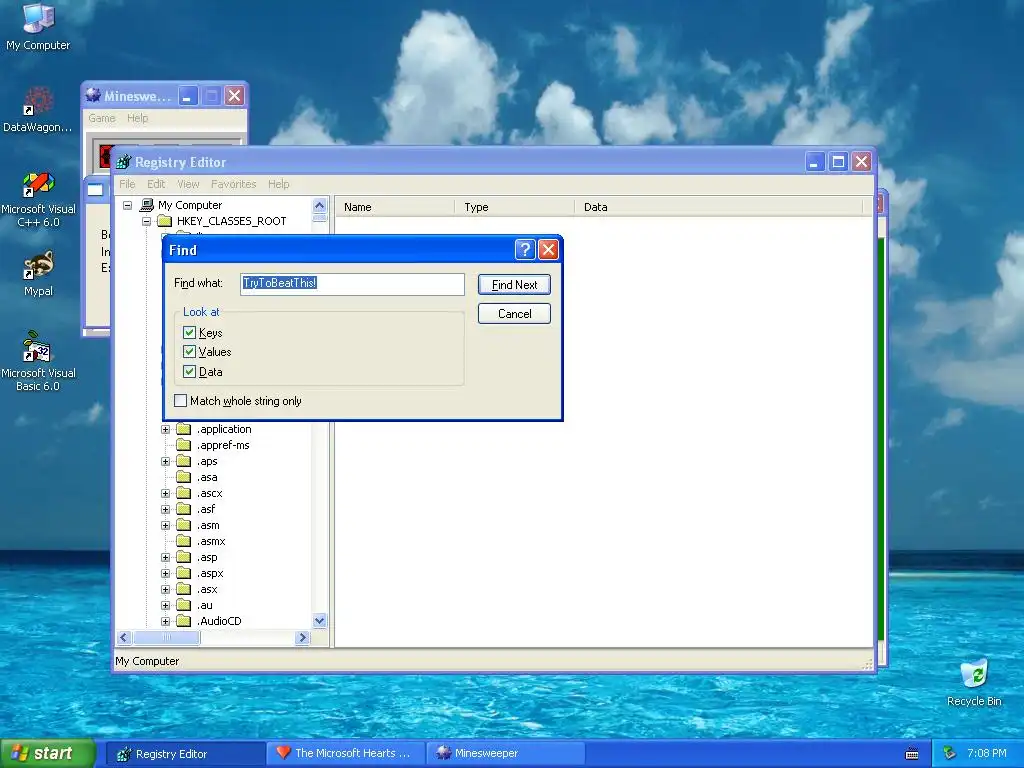Expand the .aps key

click(x=165, y=461)
